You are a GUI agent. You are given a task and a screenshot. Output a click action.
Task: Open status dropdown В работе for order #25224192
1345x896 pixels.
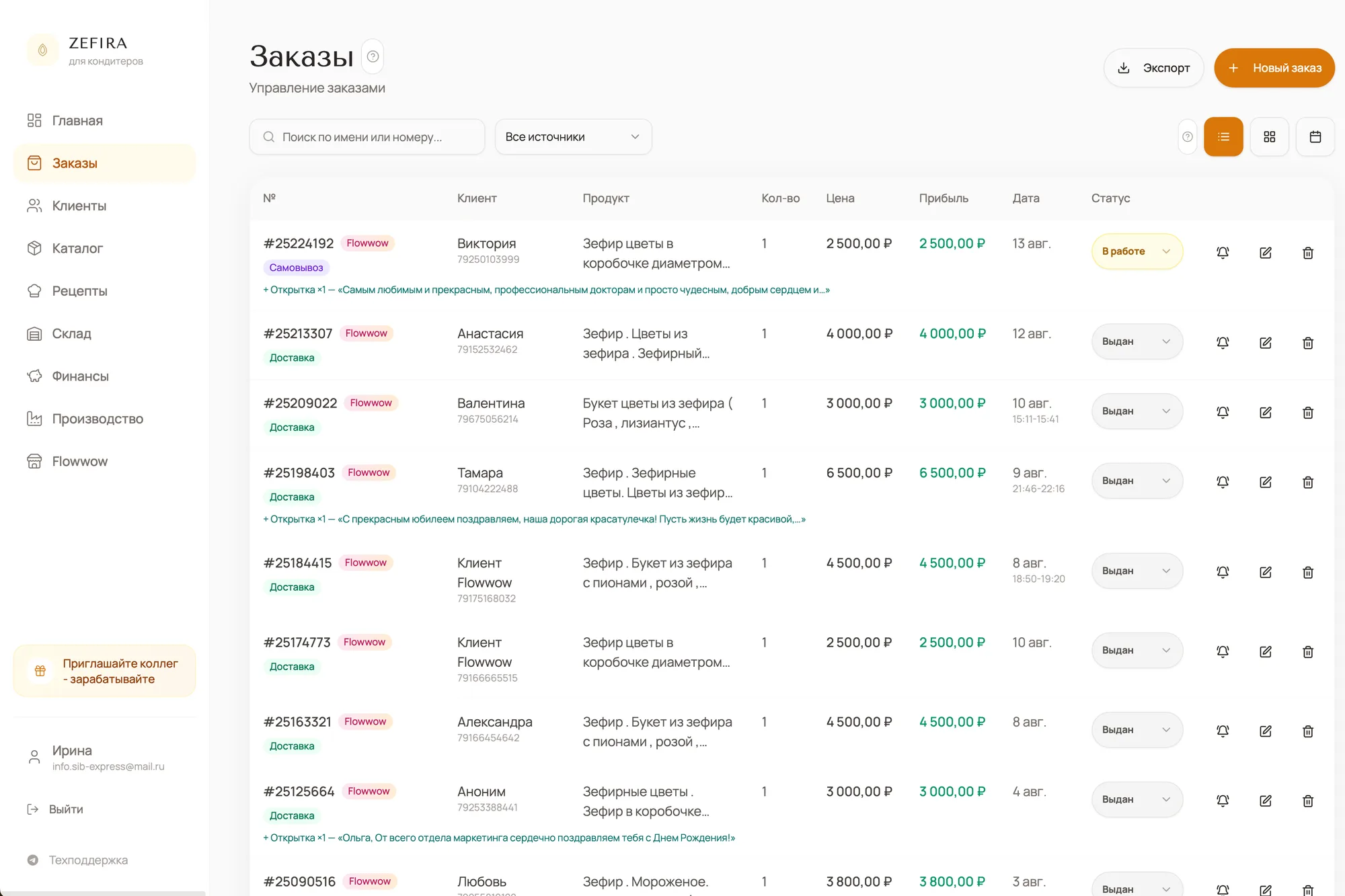[1137, 251]
